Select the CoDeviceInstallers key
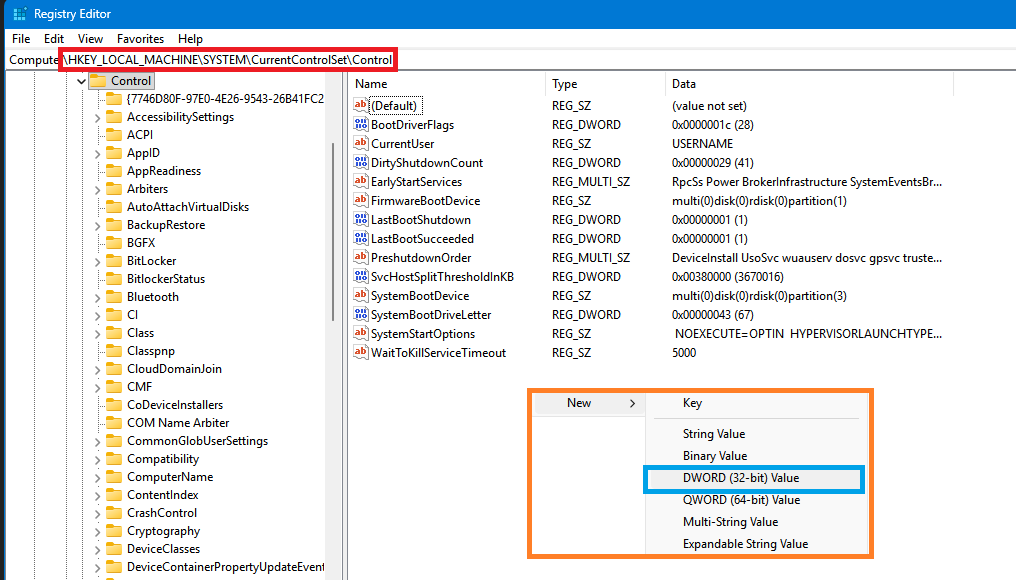Viewport: 1016px width, 580px height. pyautogui.click(x=175, y=404)
